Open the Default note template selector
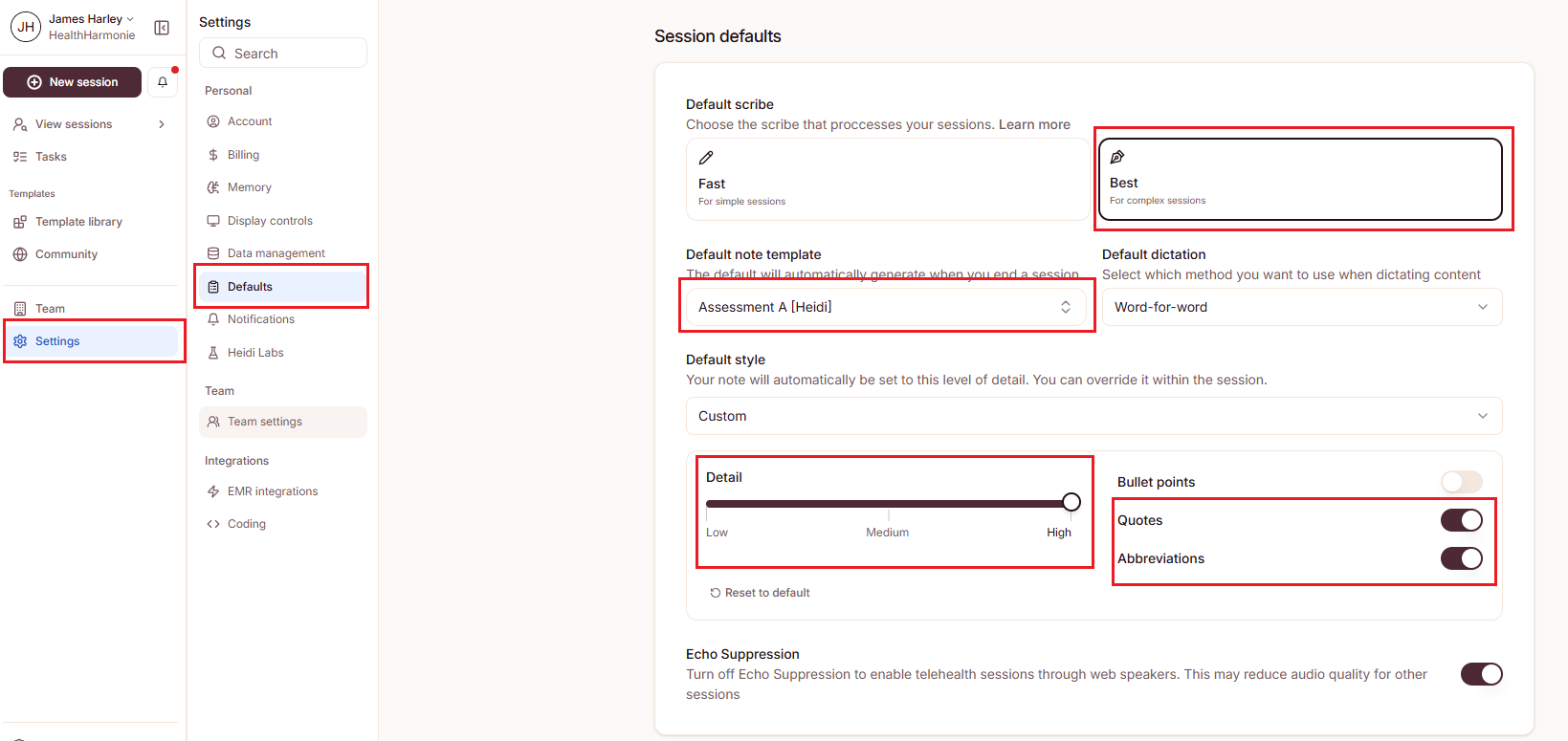 click(885, 307)
